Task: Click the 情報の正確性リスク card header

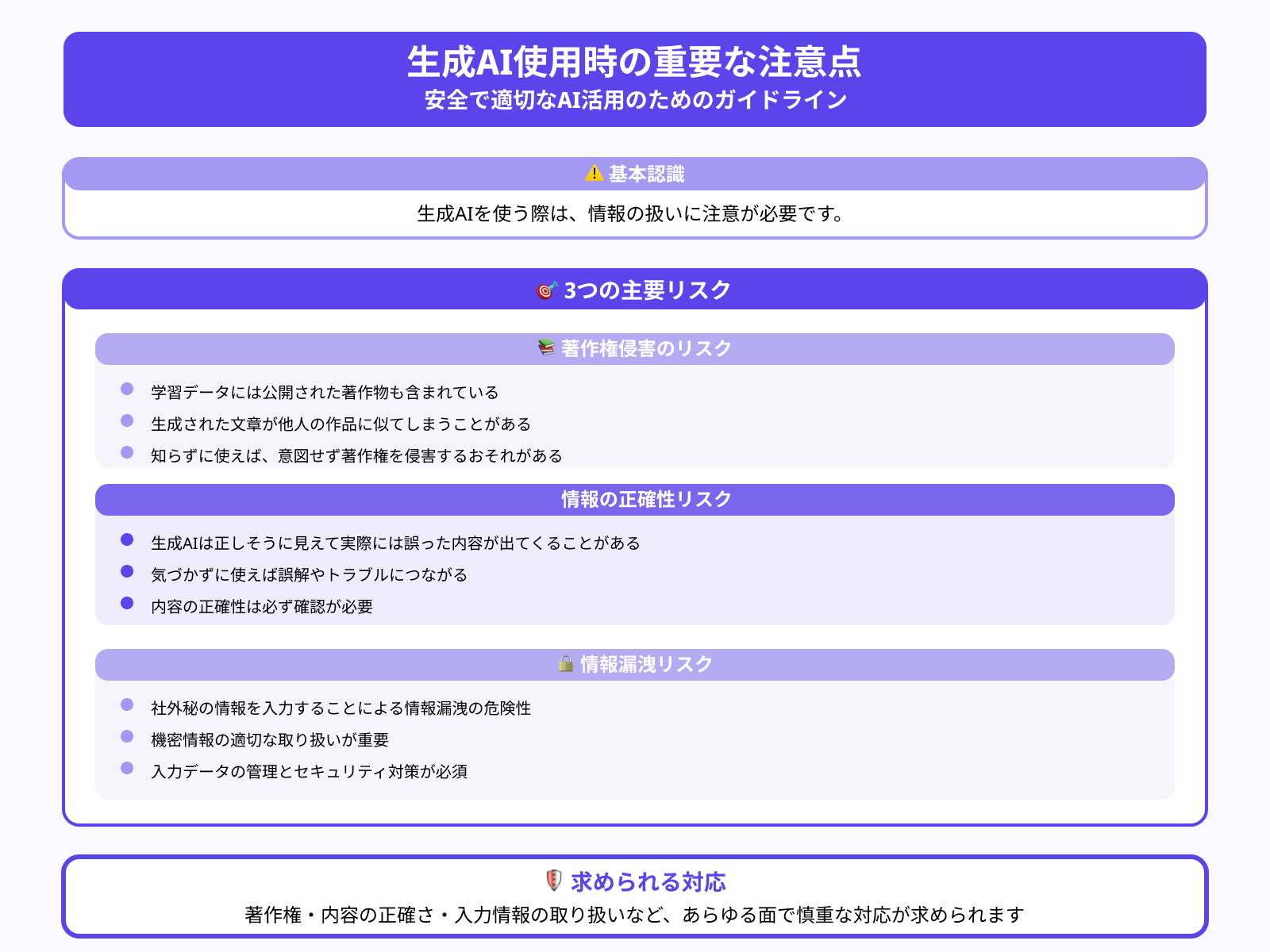Action: (635, 500)
